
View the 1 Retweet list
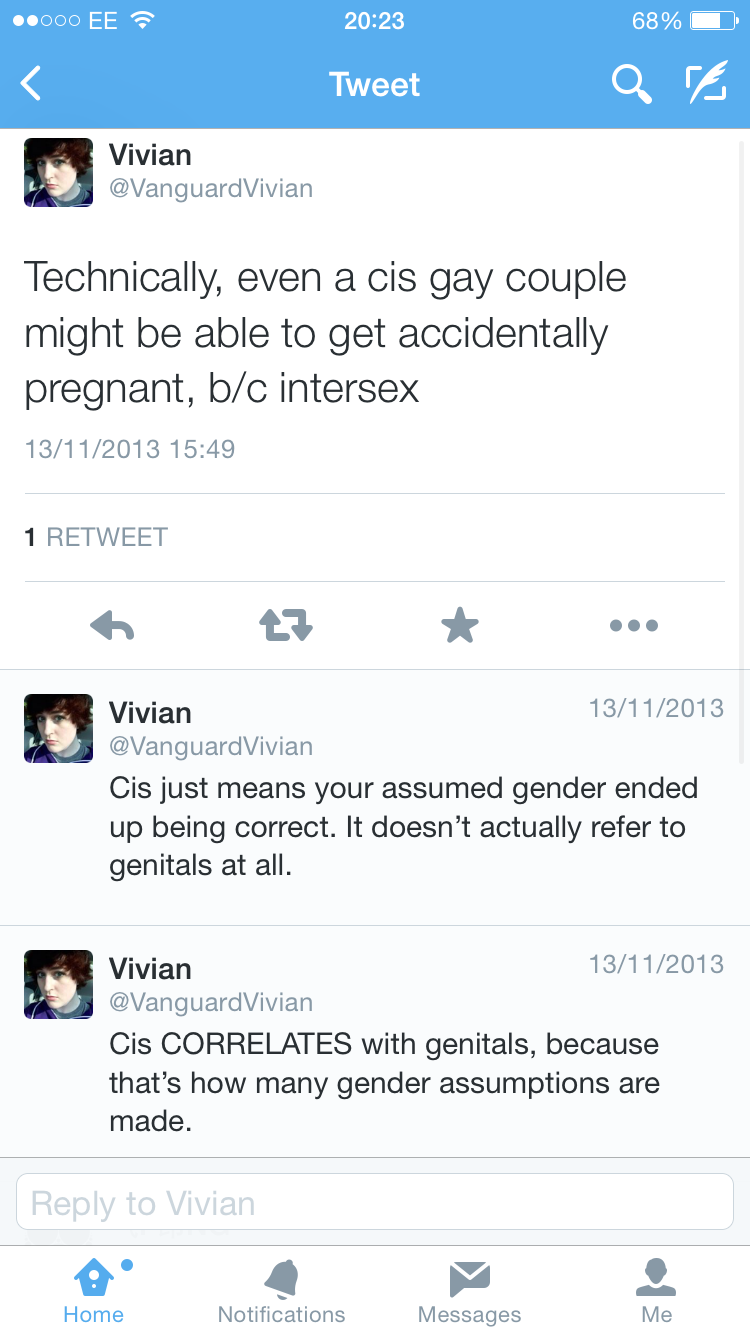pos(96,537)
